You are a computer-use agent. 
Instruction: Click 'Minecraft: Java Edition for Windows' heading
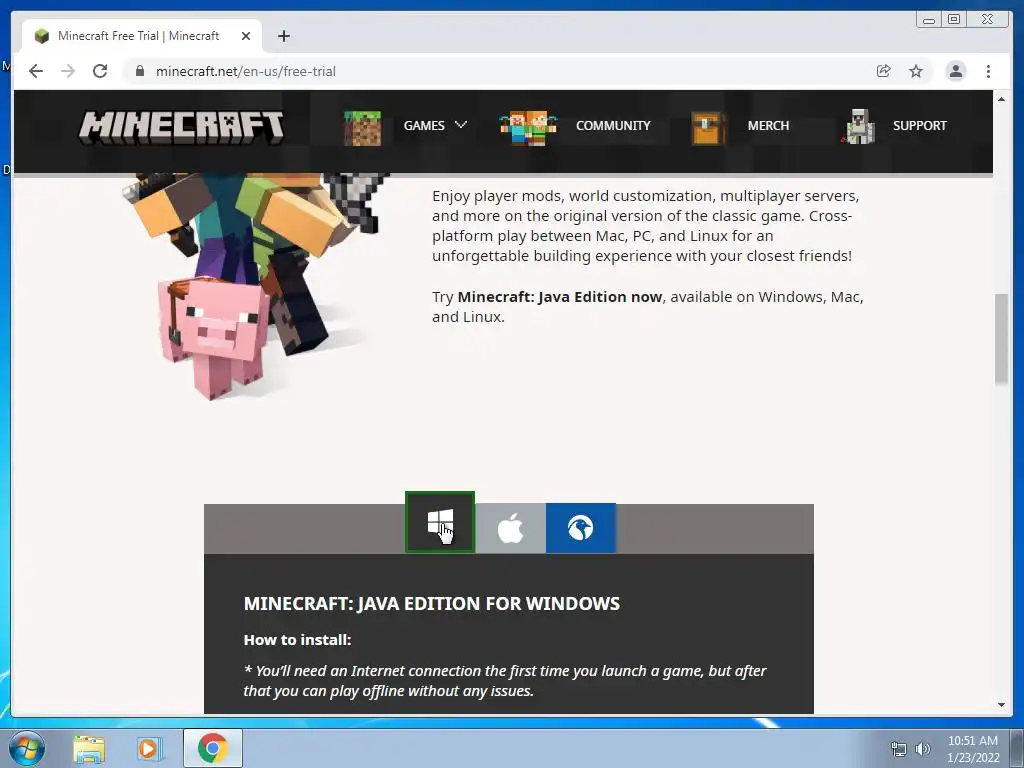click(432, 603)
